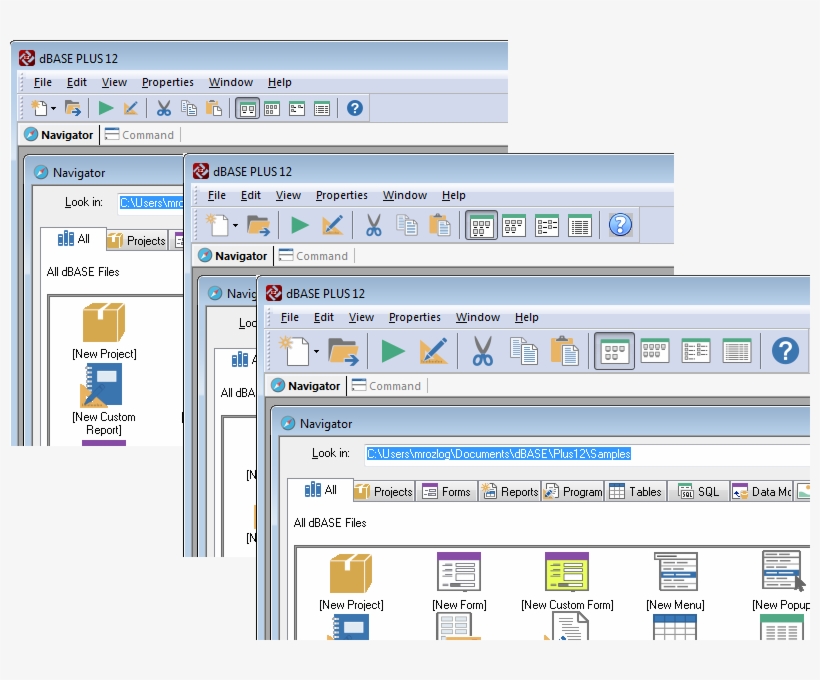This screenshot has width=820, height=680.
Task: Toggle Large Icons view in back window
Action: pyautogui.click(x=247, y=108)
